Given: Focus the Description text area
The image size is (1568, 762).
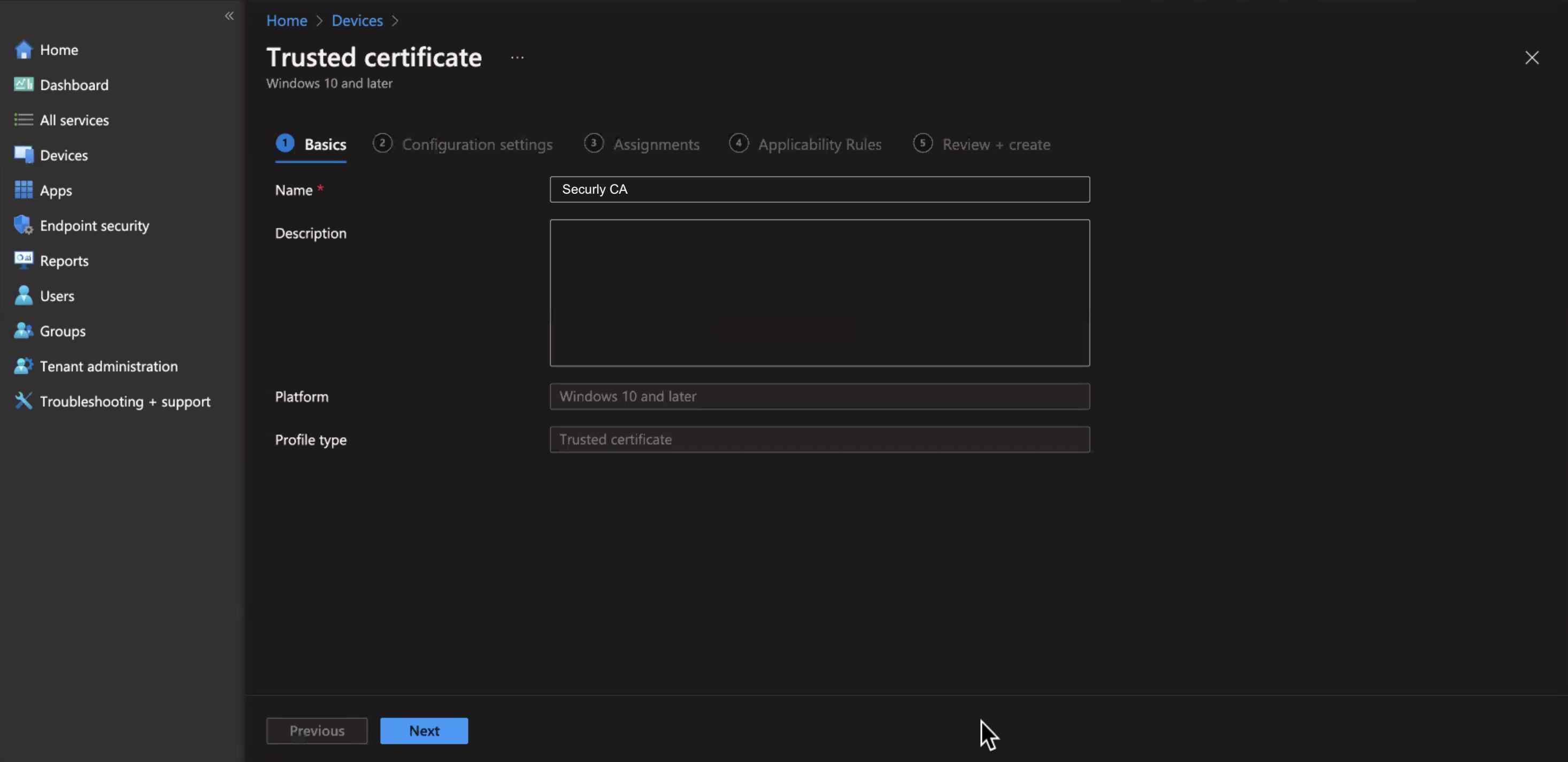Looking at the screenshot, I should point(819,292).
